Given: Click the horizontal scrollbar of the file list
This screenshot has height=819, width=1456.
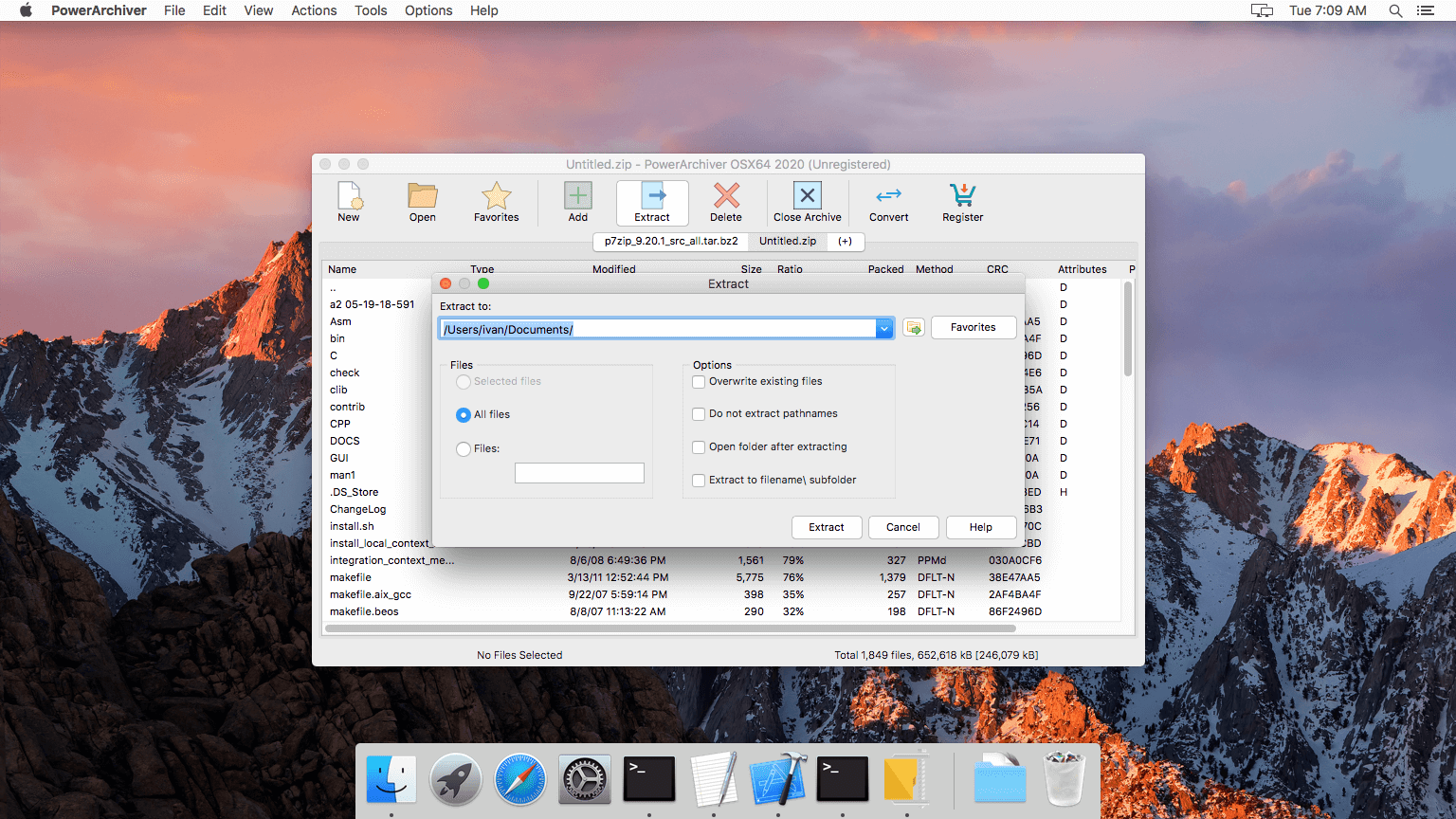Looking at the screenshot, I should pyautogui.click(x=670, y=628).
